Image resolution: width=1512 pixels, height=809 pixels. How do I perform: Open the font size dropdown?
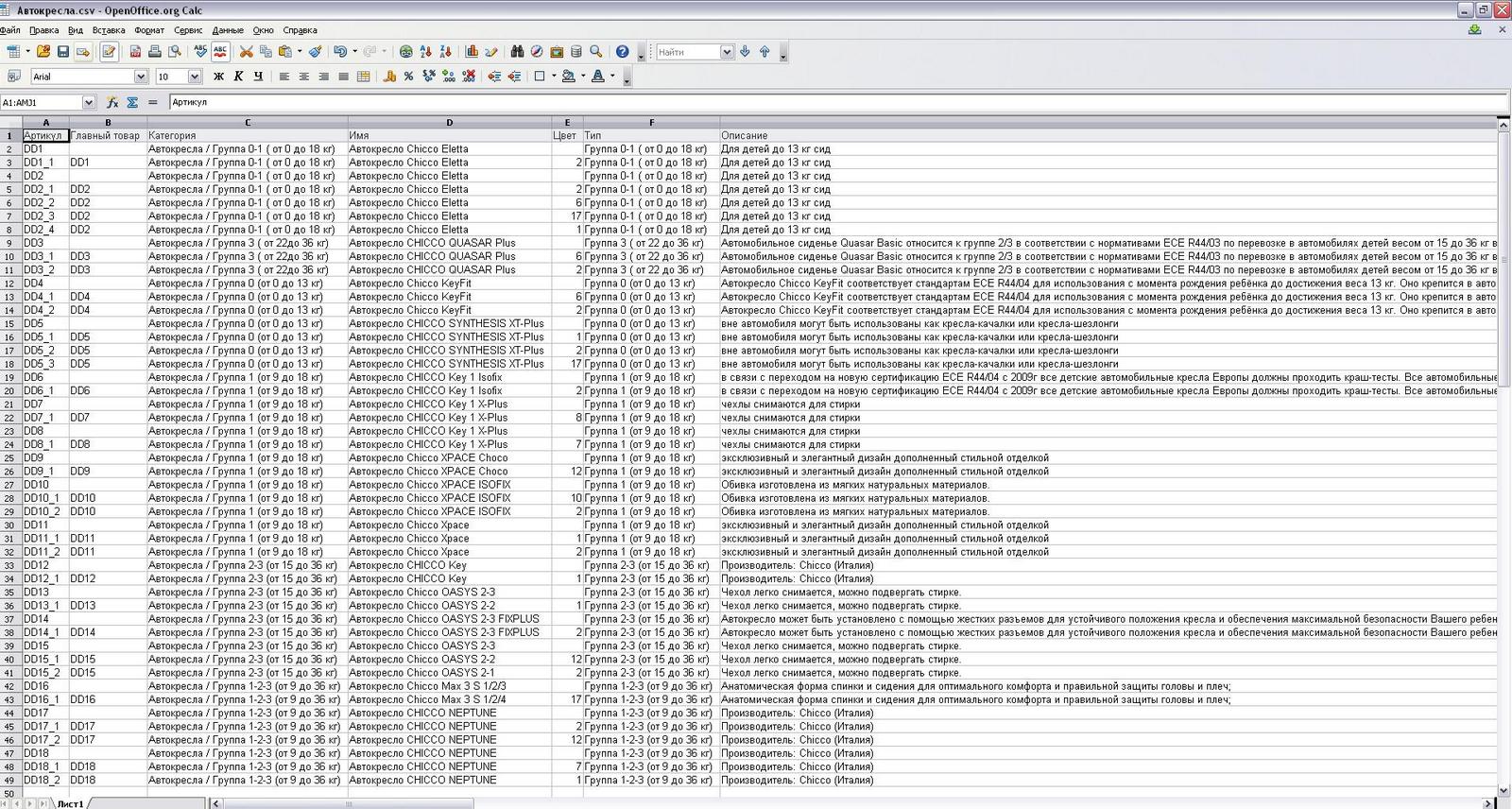coord(195,77)
